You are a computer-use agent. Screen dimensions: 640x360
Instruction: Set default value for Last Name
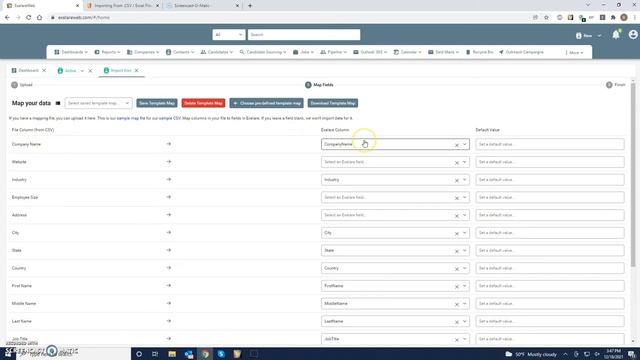550,322
